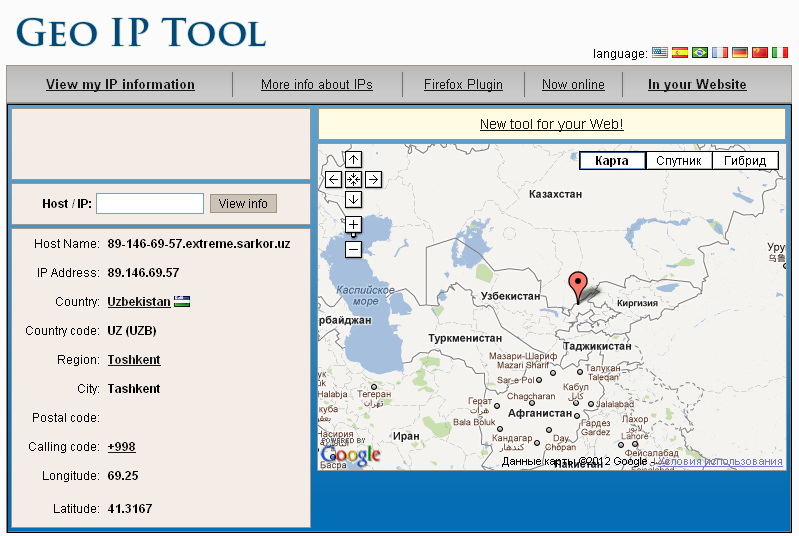Click the Казахстан label on map
Screen dimensions: 799x536
coord(555,194)
